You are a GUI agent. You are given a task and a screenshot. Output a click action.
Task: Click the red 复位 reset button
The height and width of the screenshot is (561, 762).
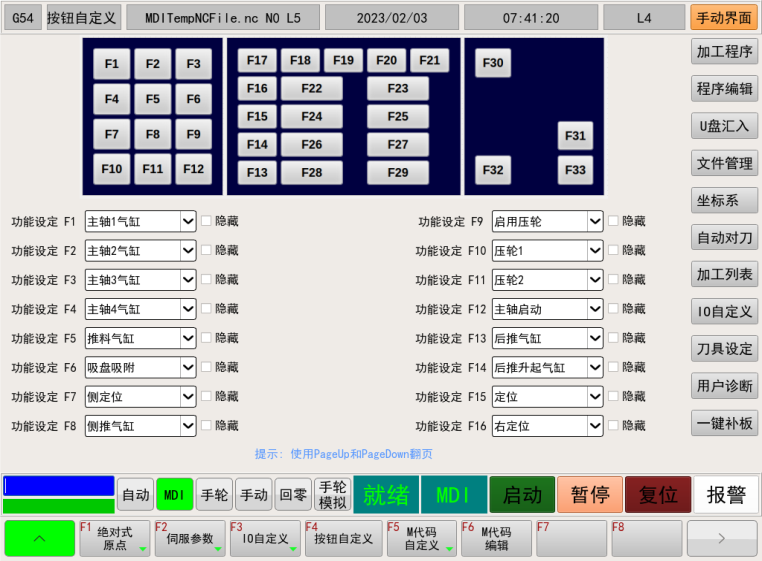point(657,494)
